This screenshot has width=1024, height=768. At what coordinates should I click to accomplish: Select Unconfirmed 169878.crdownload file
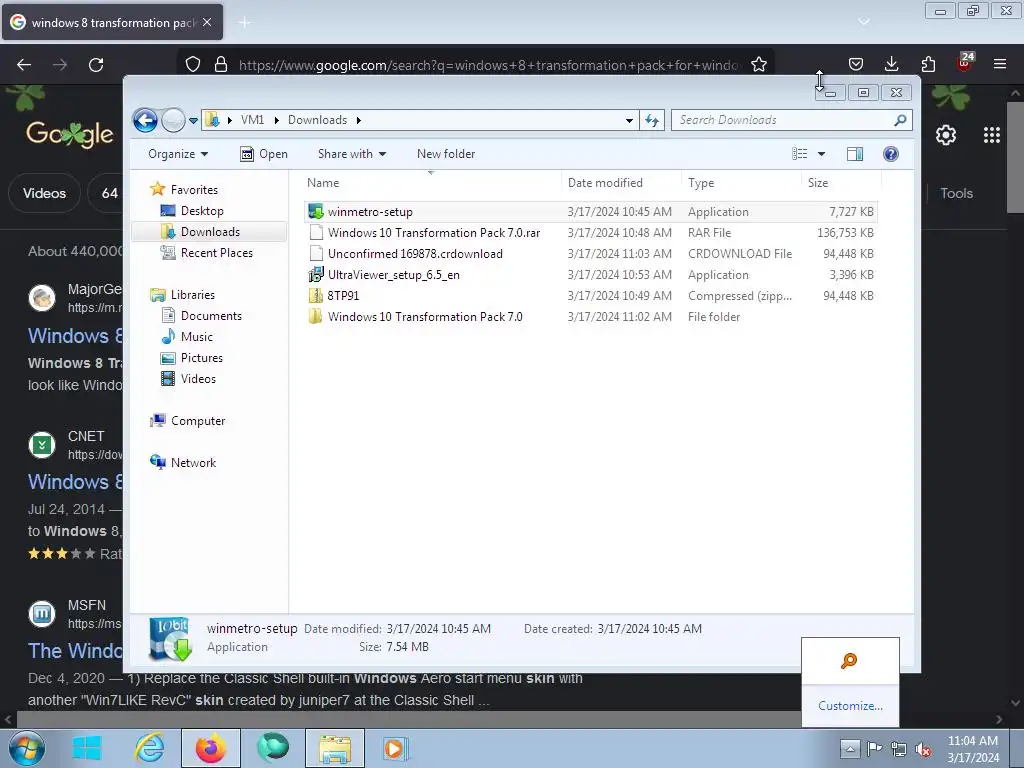(x=591, y=253)
